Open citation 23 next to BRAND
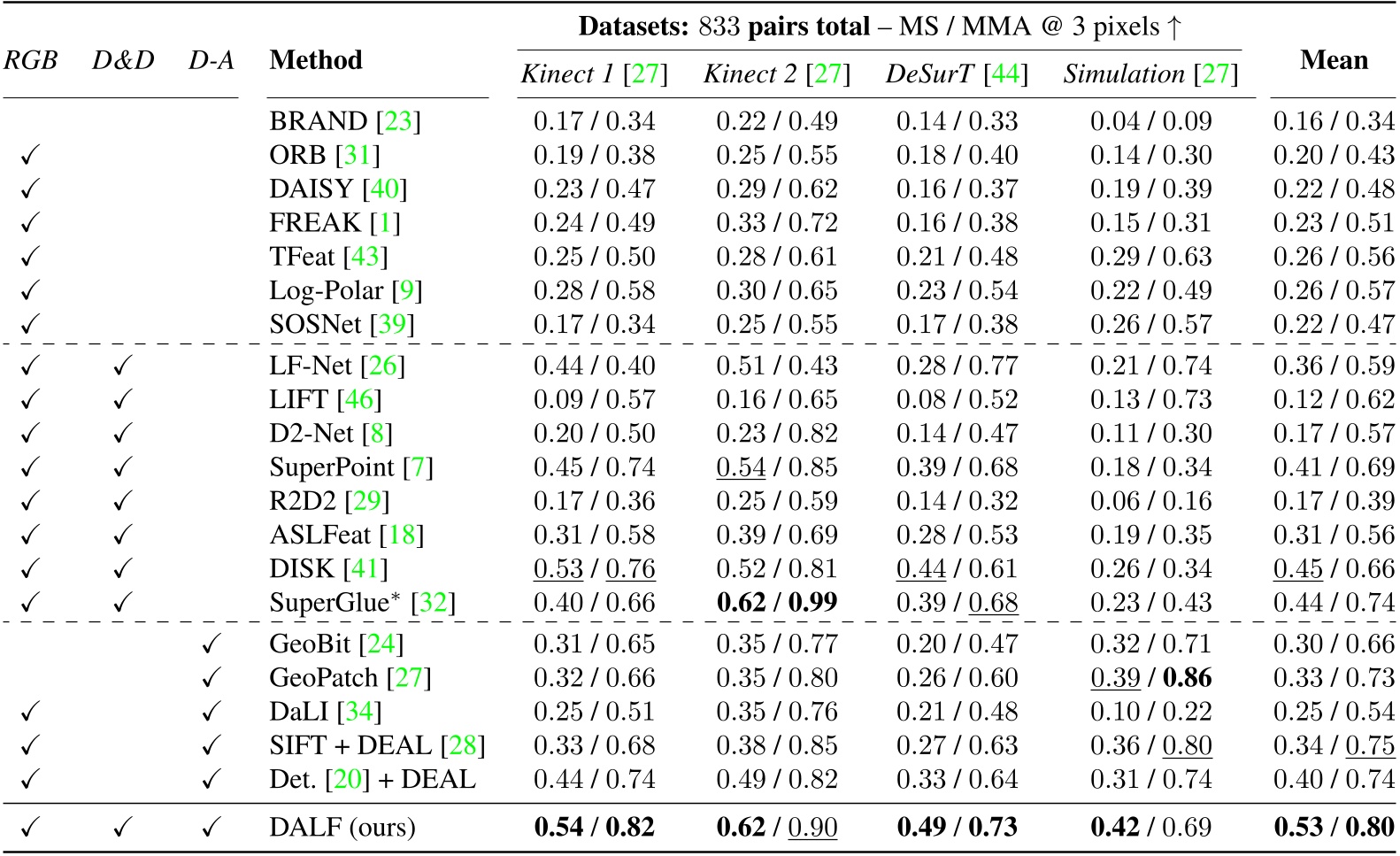This screenshot has height=856, width=1400. tap(398, 121)
